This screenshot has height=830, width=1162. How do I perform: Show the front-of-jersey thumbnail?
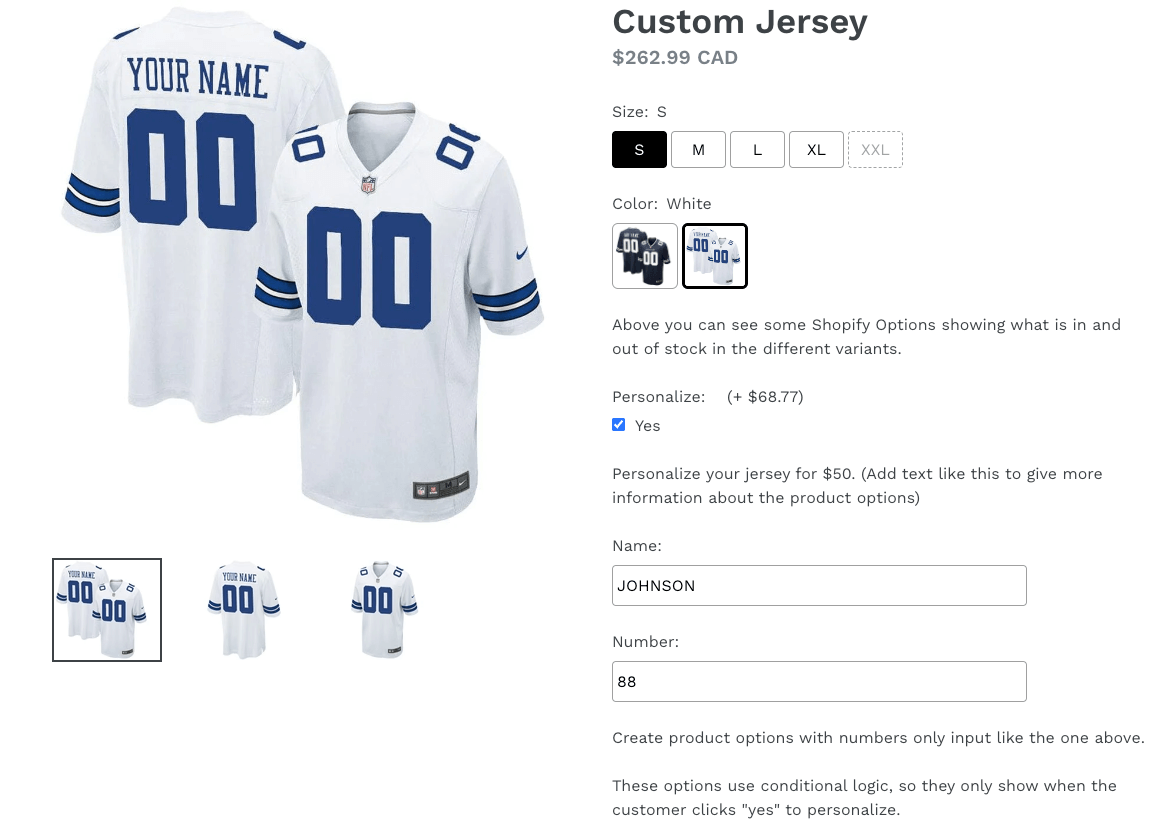coord(381,610)
